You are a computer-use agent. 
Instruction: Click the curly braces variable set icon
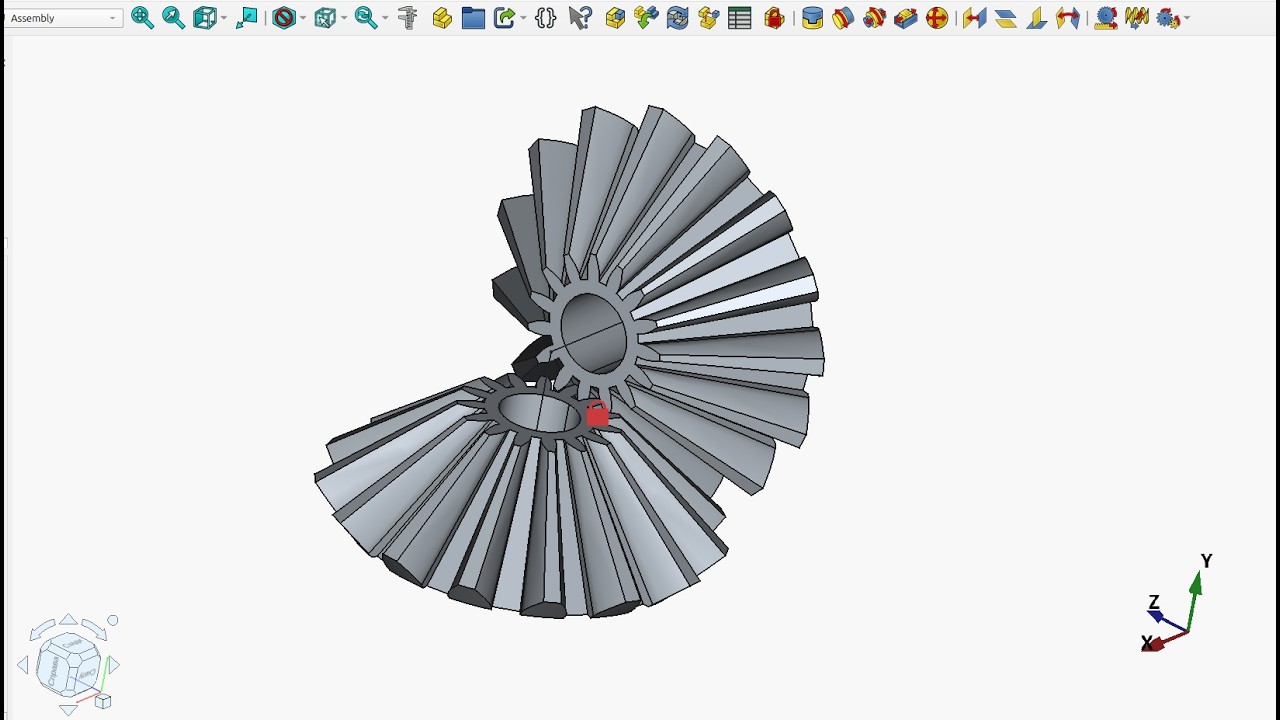click(x=545, y=18)
